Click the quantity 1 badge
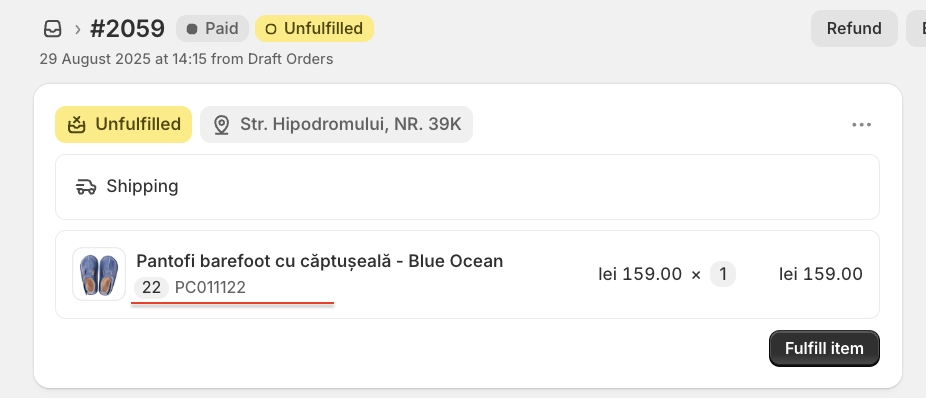 point(723,274)
